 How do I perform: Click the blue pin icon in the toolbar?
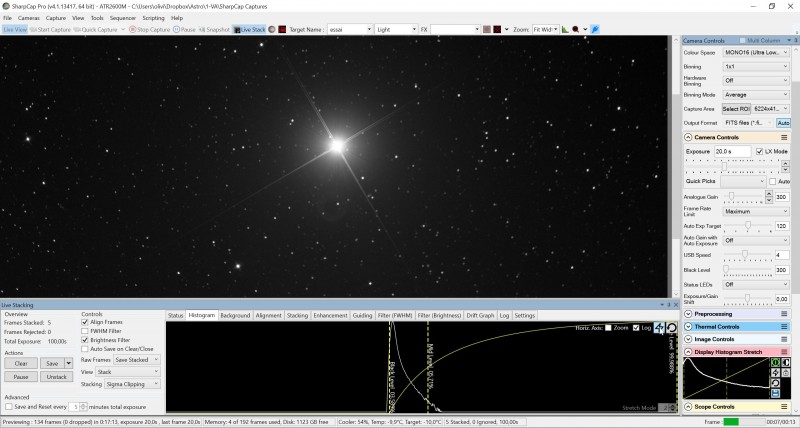point(595,30)
